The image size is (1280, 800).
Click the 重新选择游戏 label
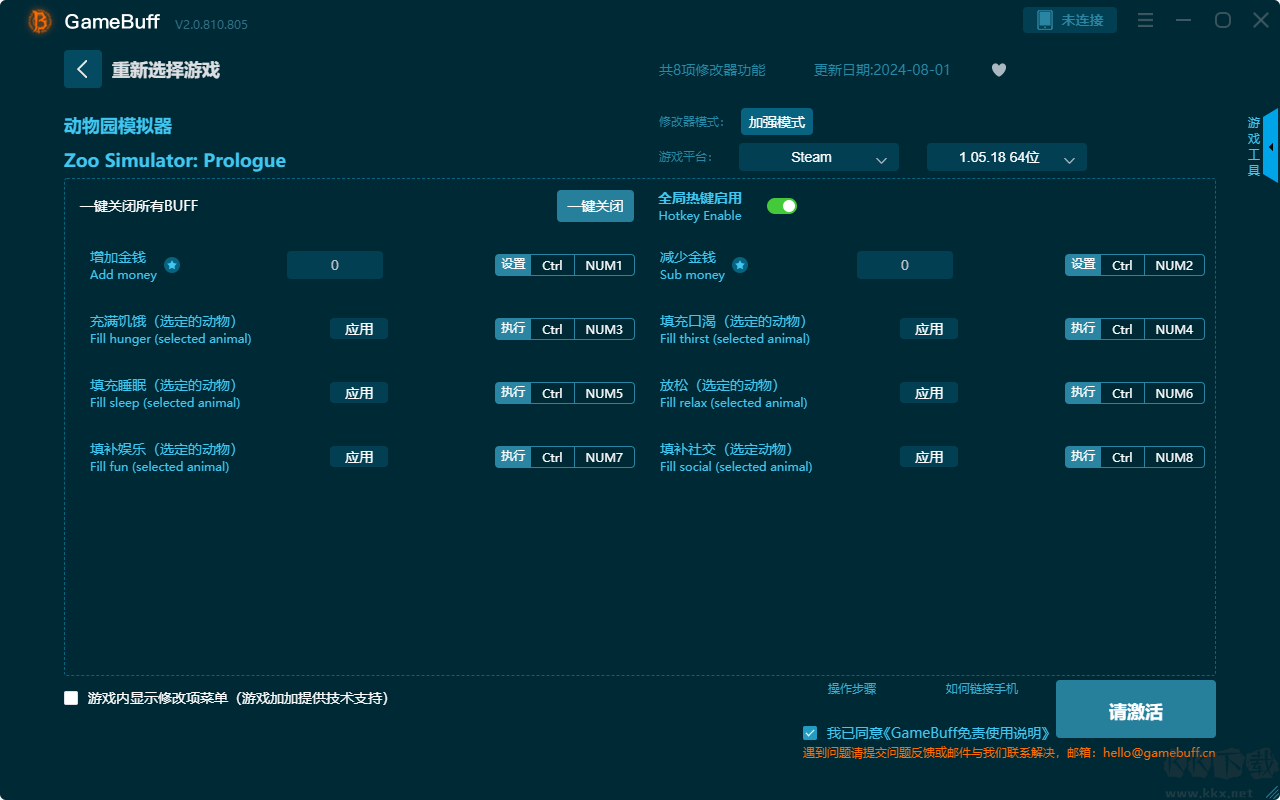(166, 70)
